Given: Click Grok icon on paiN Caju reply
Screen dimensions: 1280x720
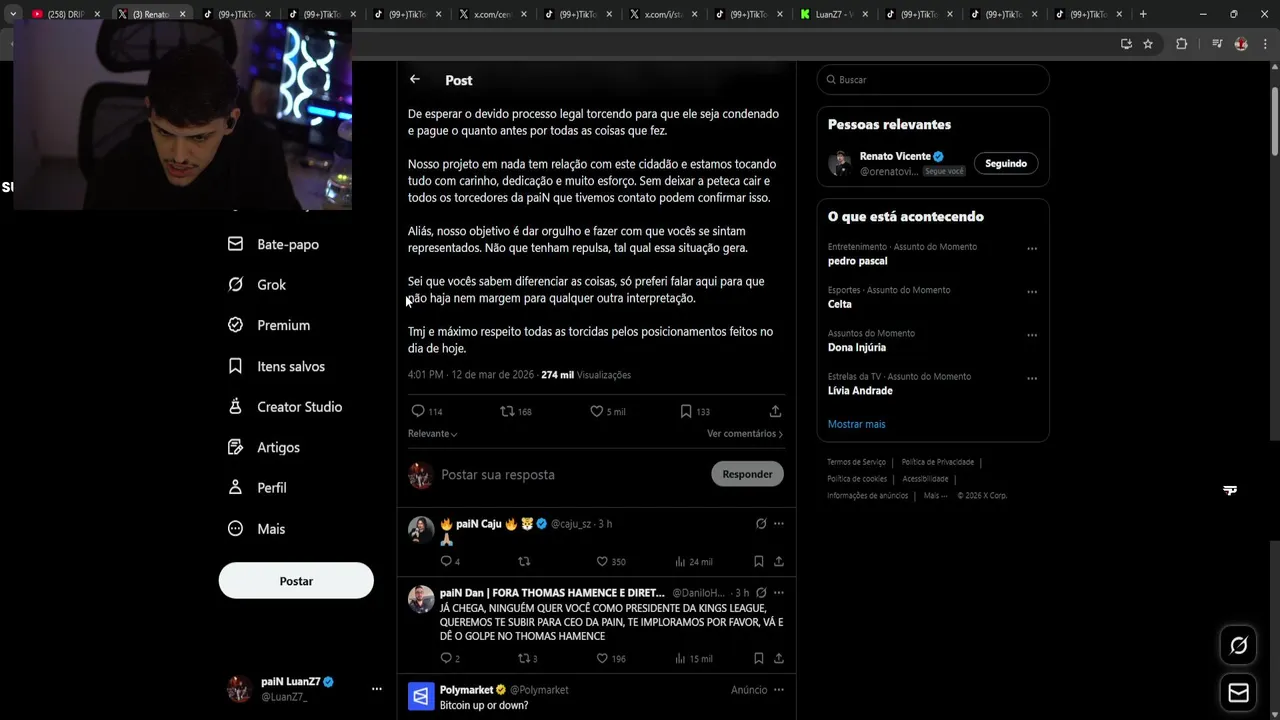Looking at the screenshot, I should (761, 524).
